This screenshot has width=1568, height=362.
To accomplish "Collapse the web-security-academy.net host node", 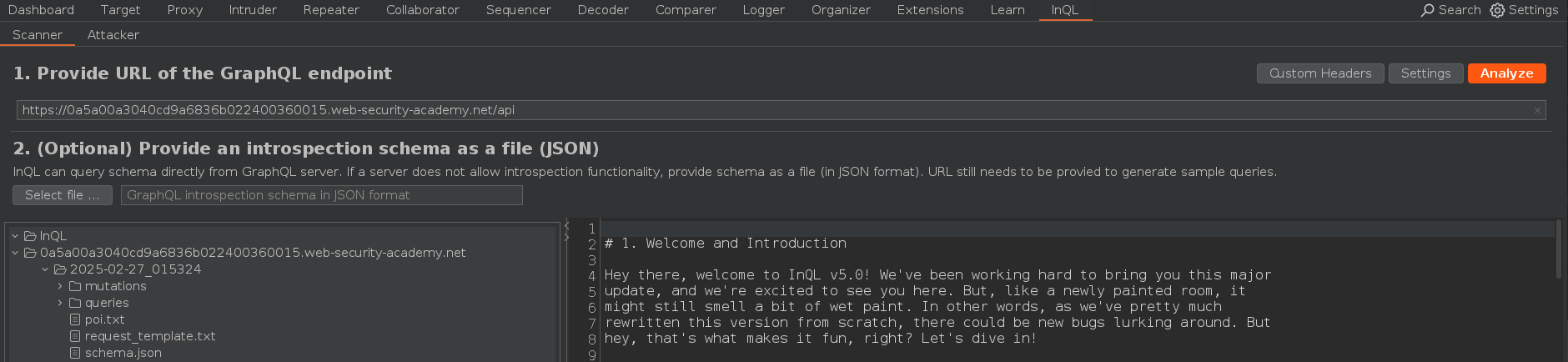I will click(15, 253).
